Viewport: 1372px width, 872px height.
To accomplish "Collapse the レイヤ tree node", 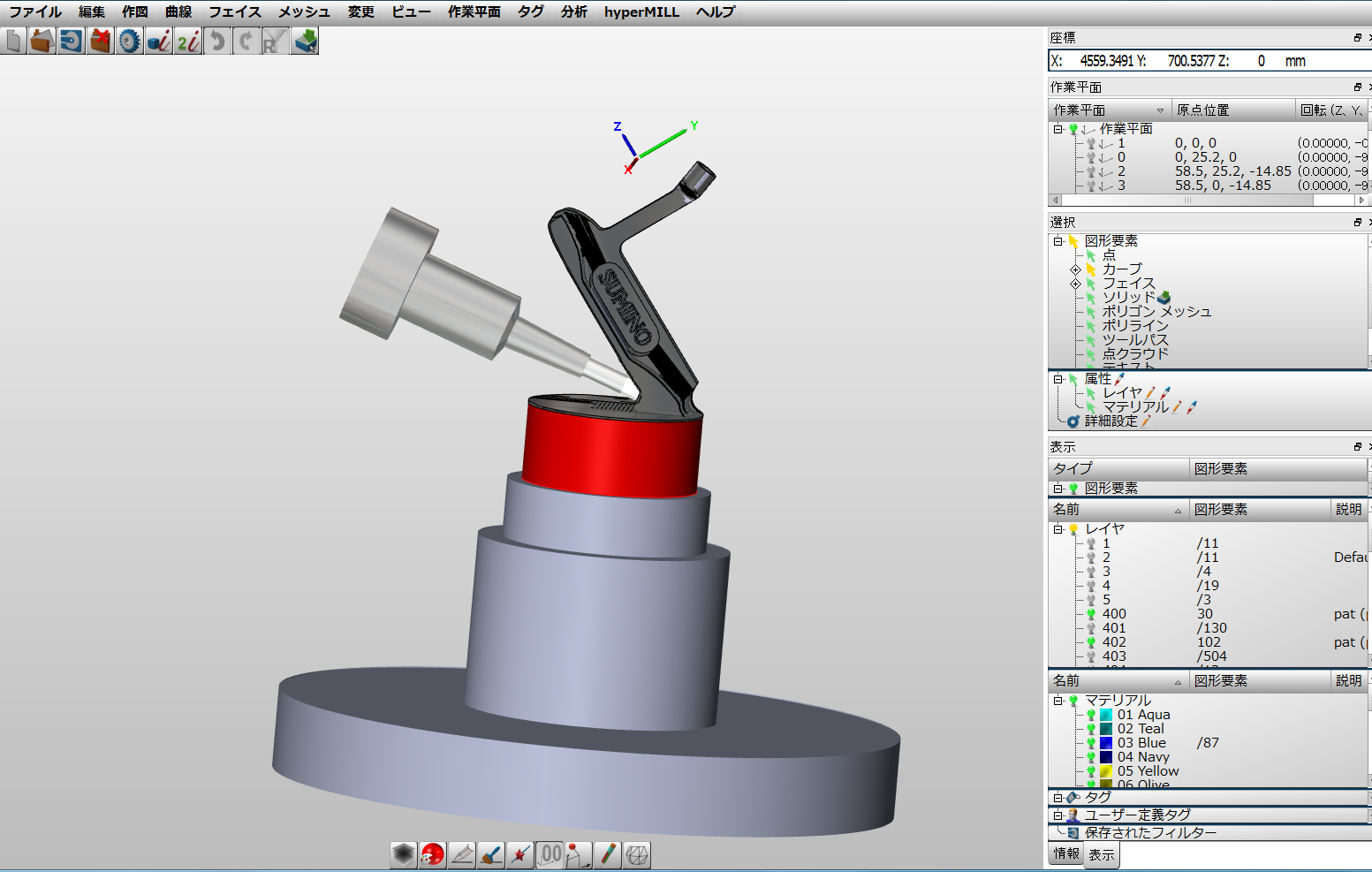I will tap(1057, 529).
